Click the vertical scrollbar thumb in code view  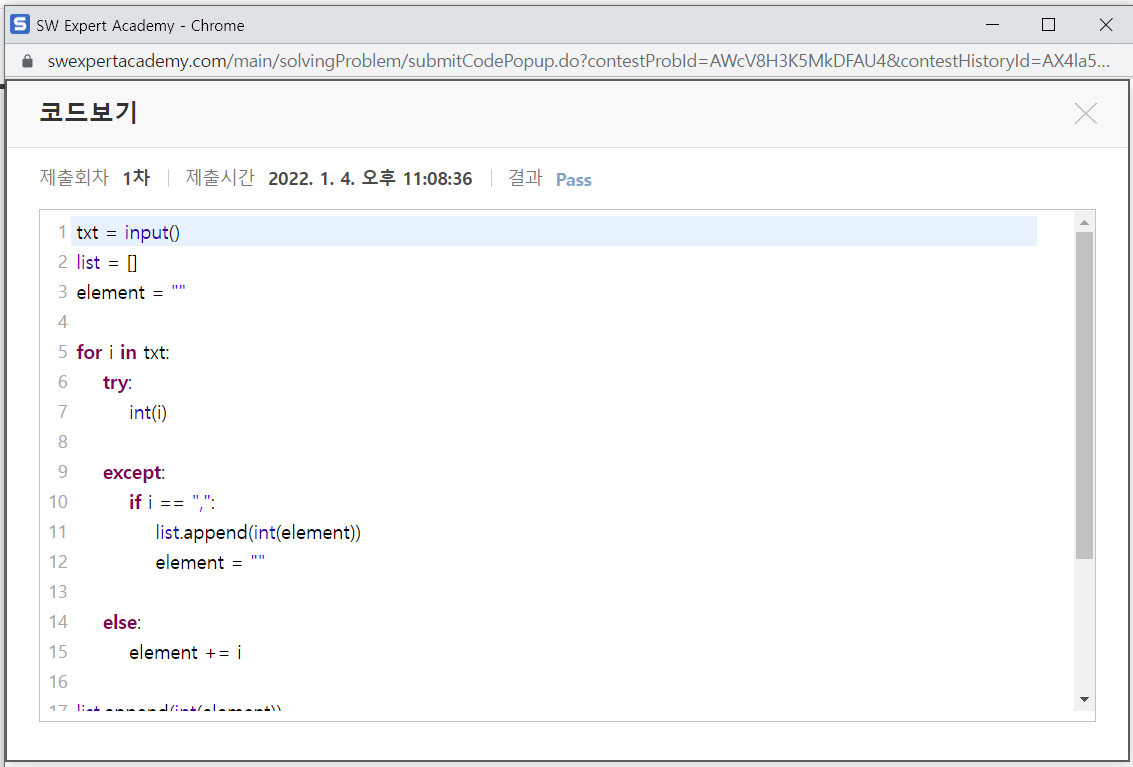[x=1084, y=395]
